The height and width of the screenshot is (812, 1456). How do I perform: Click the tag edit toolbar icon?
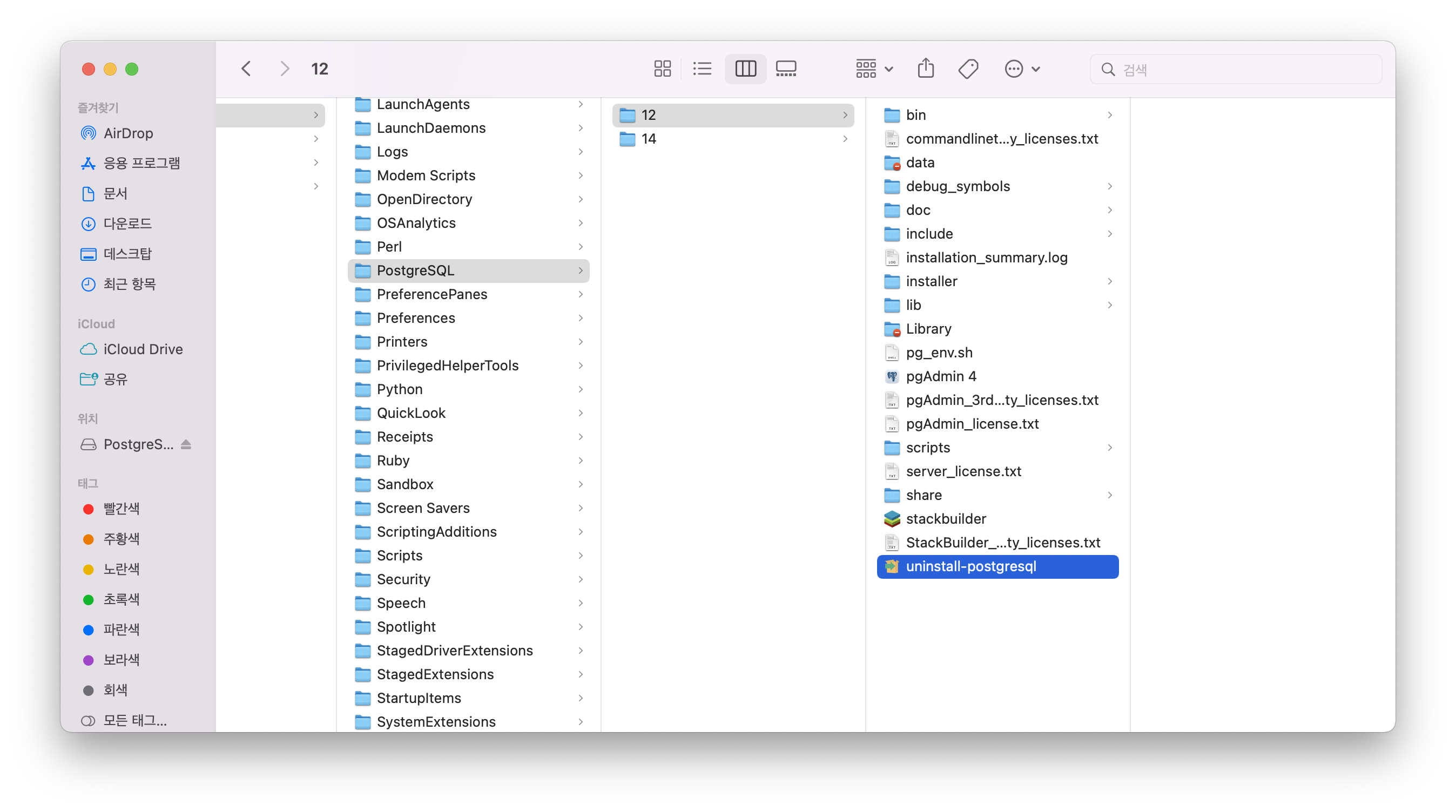click(968, 69)
